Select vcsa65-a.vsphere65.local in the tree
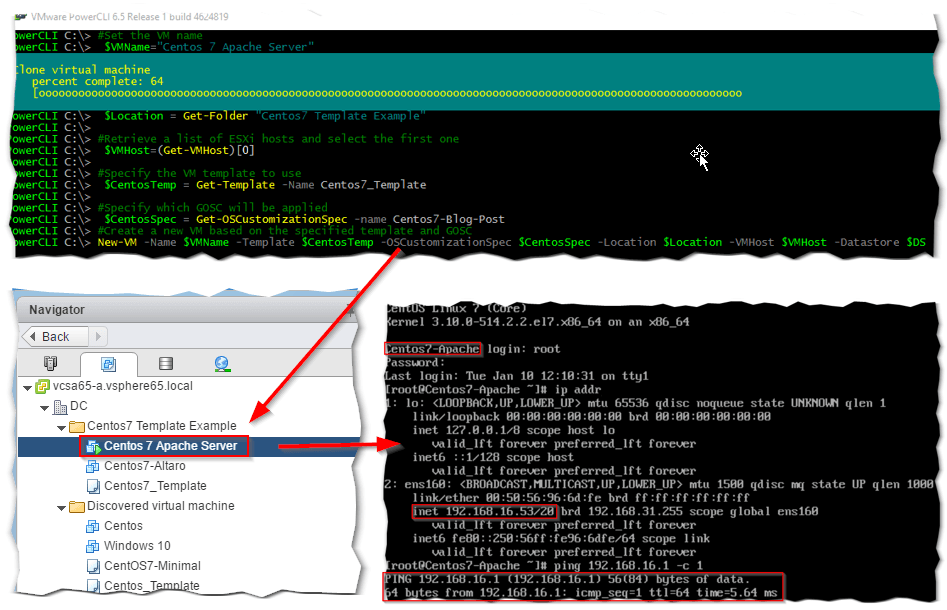The width and height of the screenshot is (947, 610). pyautogui.click(x=123, y=386)
